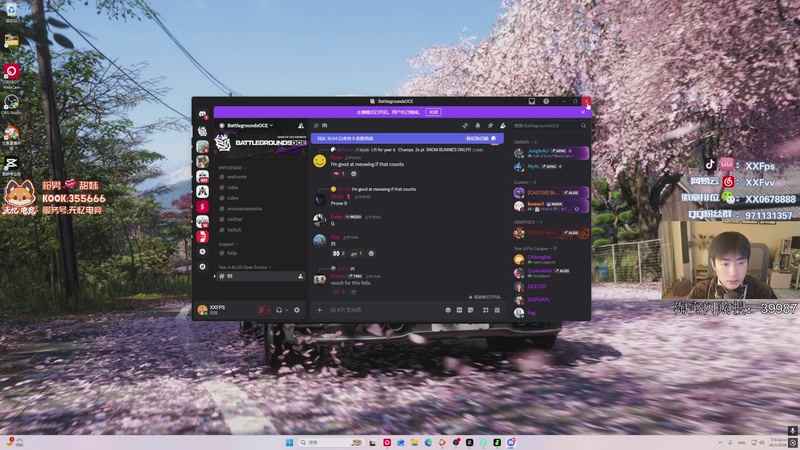
Task: Open the rules channel
Action: (x=260, y=198)
